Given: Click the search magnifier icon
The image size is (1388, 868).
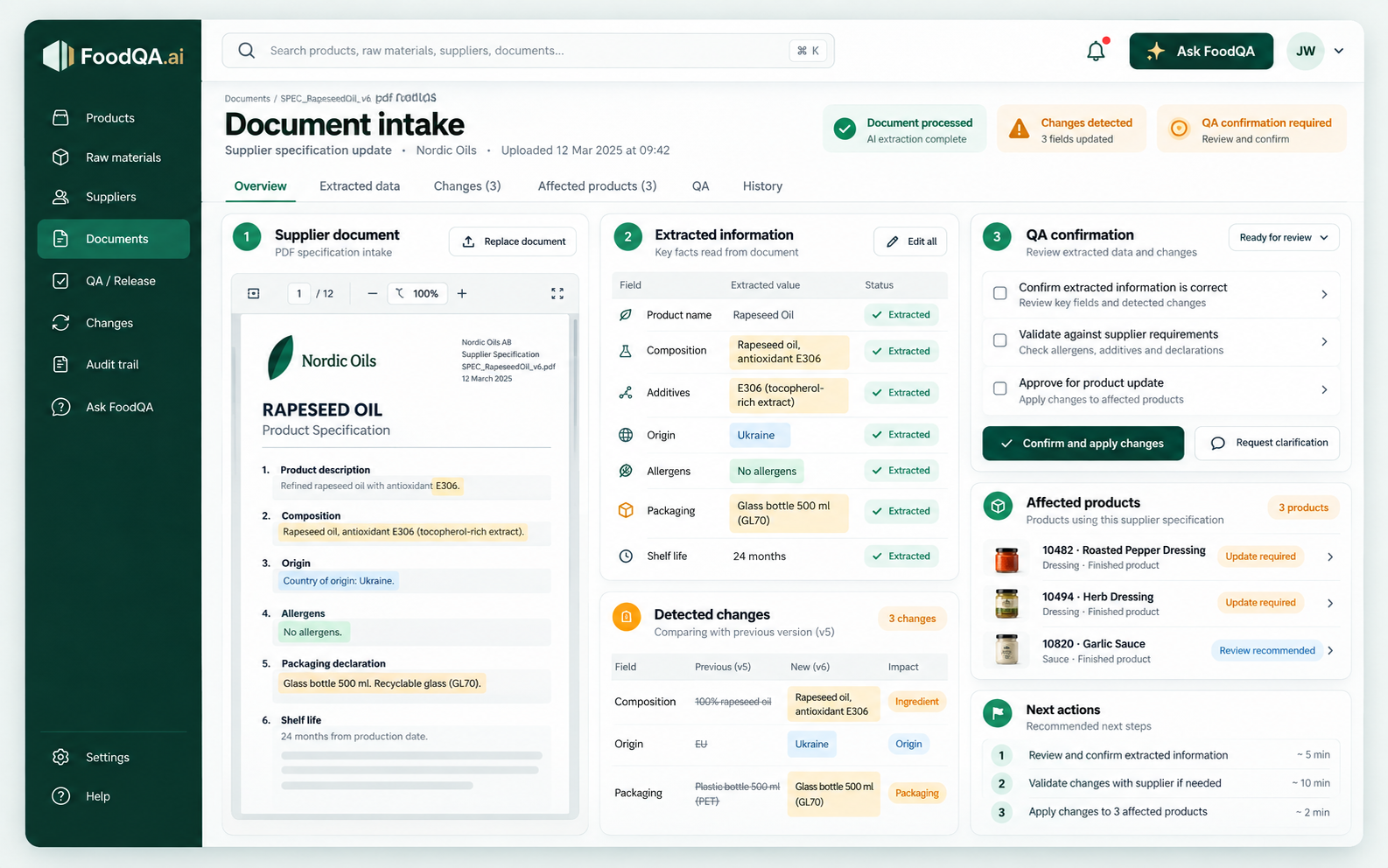Looking at the screenshot, I should tap(247, 51).
